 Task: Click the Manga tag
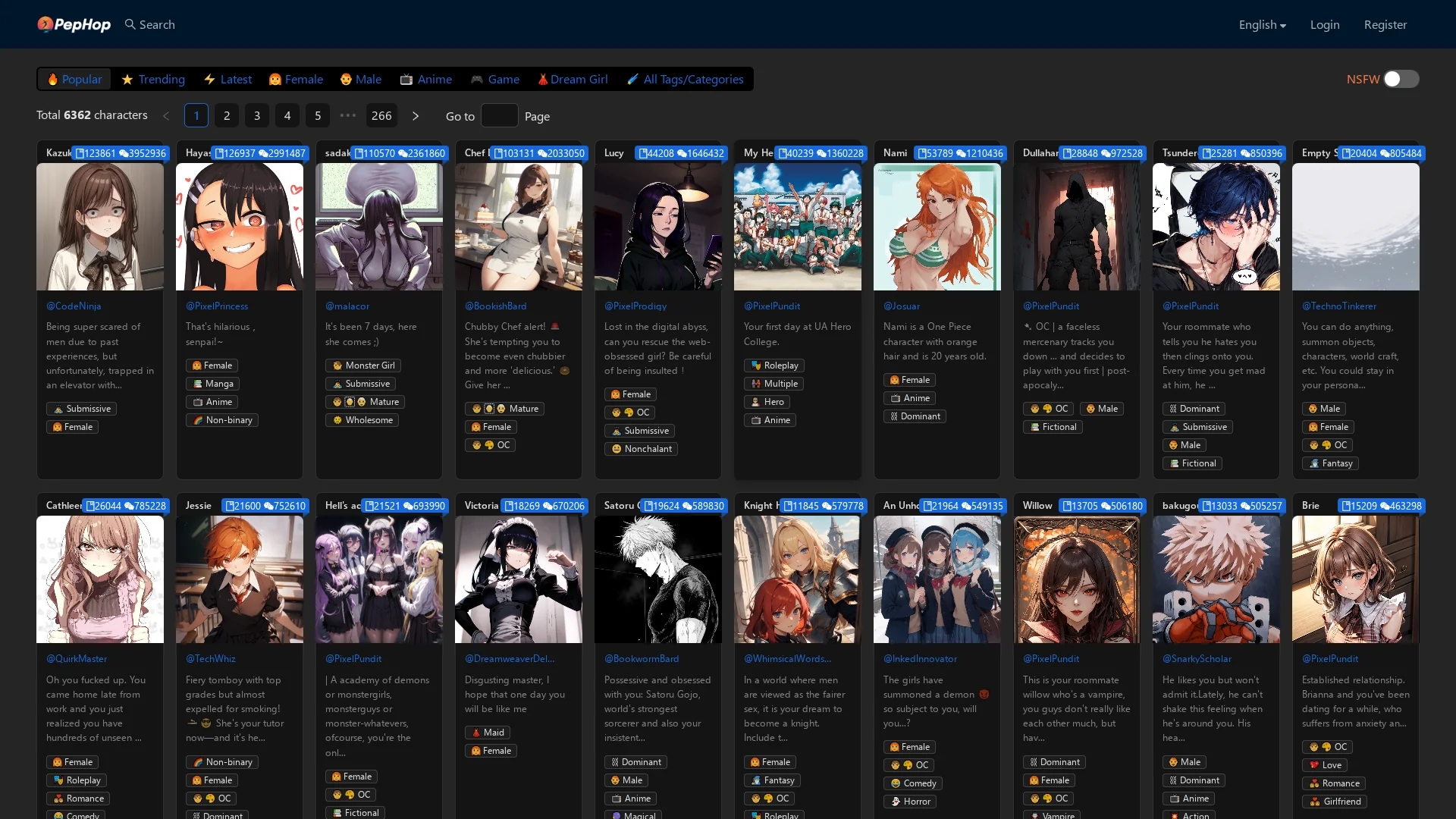click(x=212, y=384)
